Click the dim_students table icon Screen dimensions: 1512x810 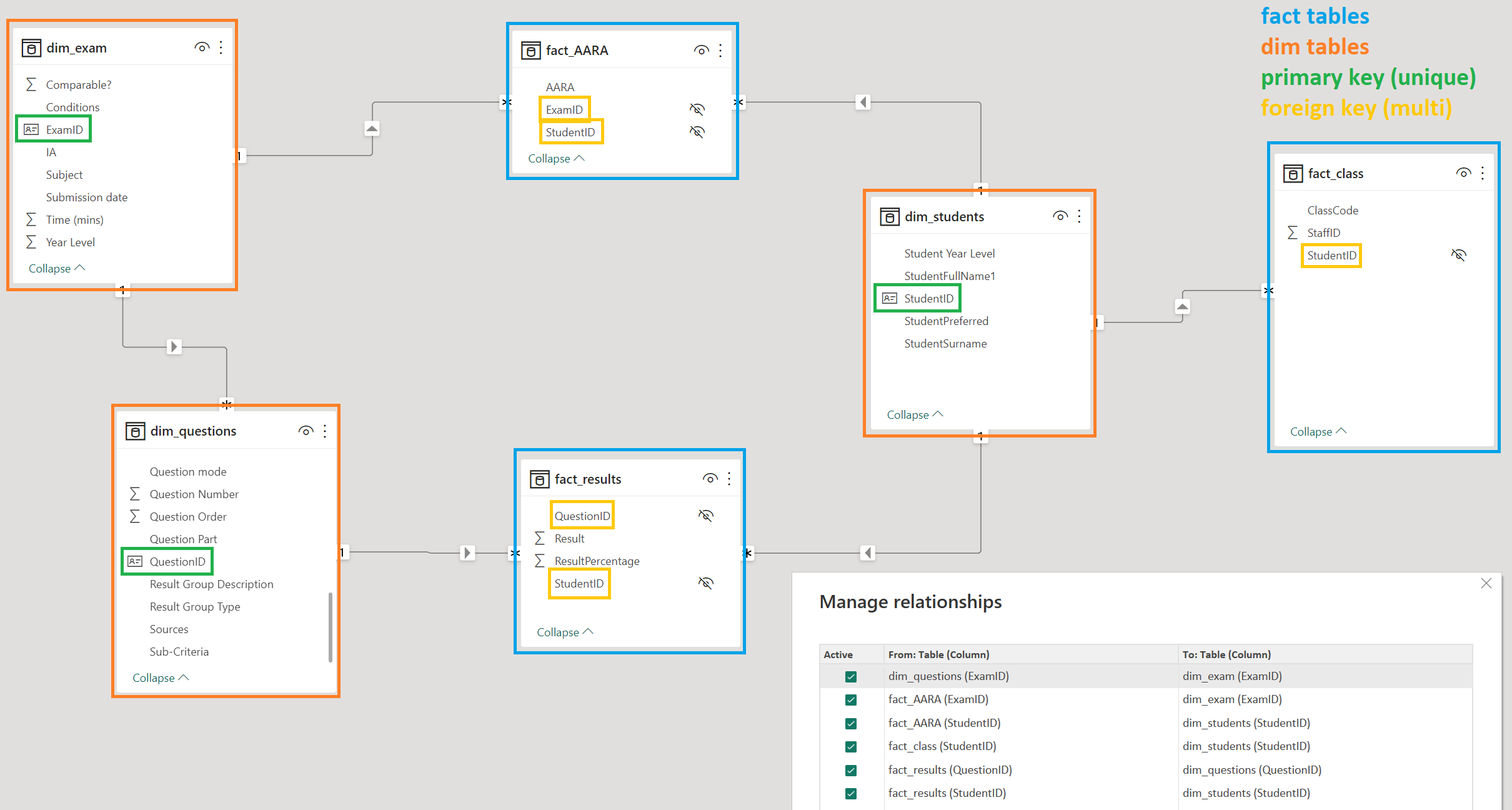(x=890, y=217)
